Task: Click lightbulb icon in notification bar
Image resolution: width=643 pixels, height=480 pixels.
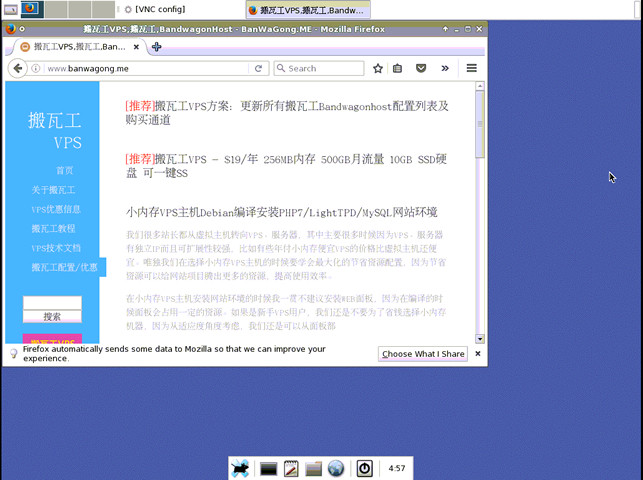Action: (x=13, y=353)
